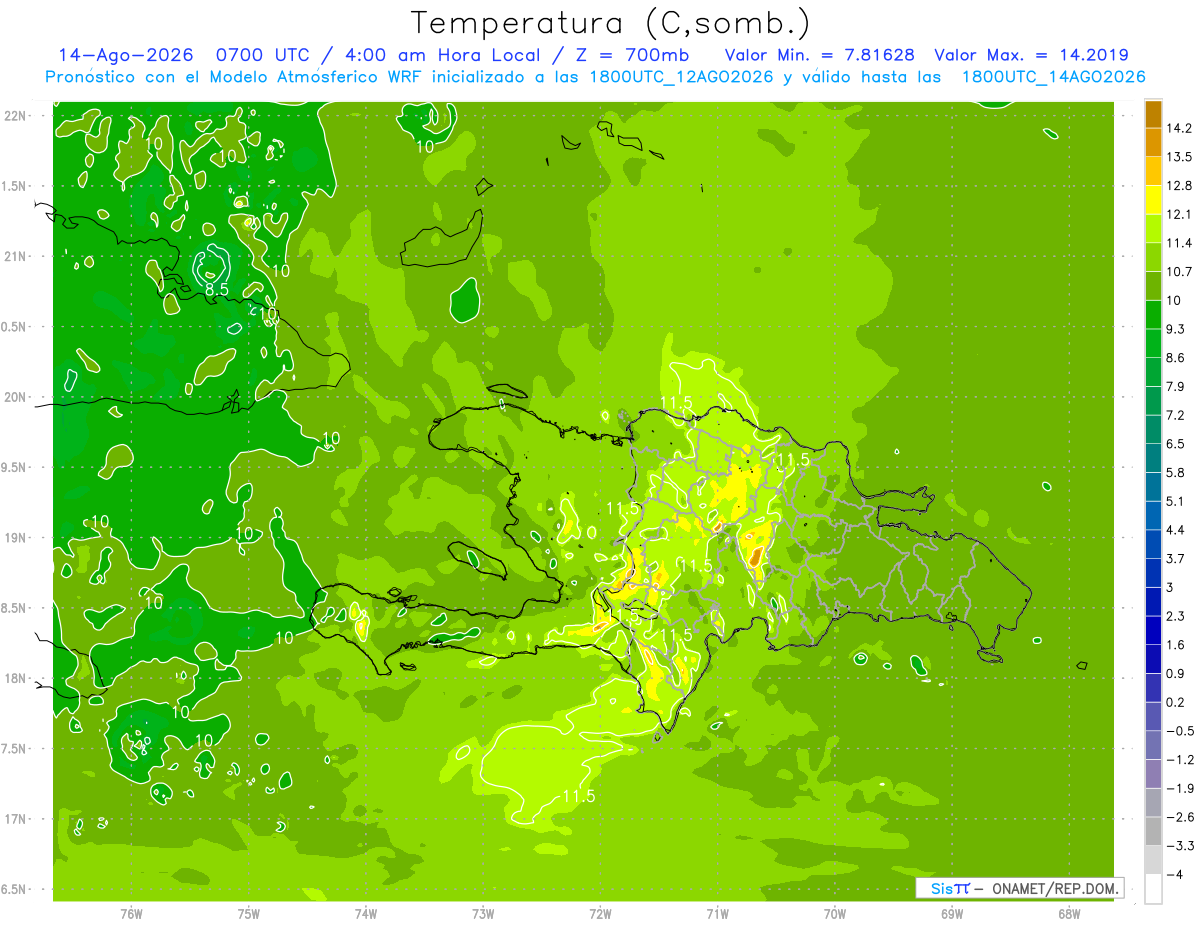Image resolution: width=1200 pixels, height=927 pixels.
Task: Click the colorbar label "3.7"
Action: 1176,558
